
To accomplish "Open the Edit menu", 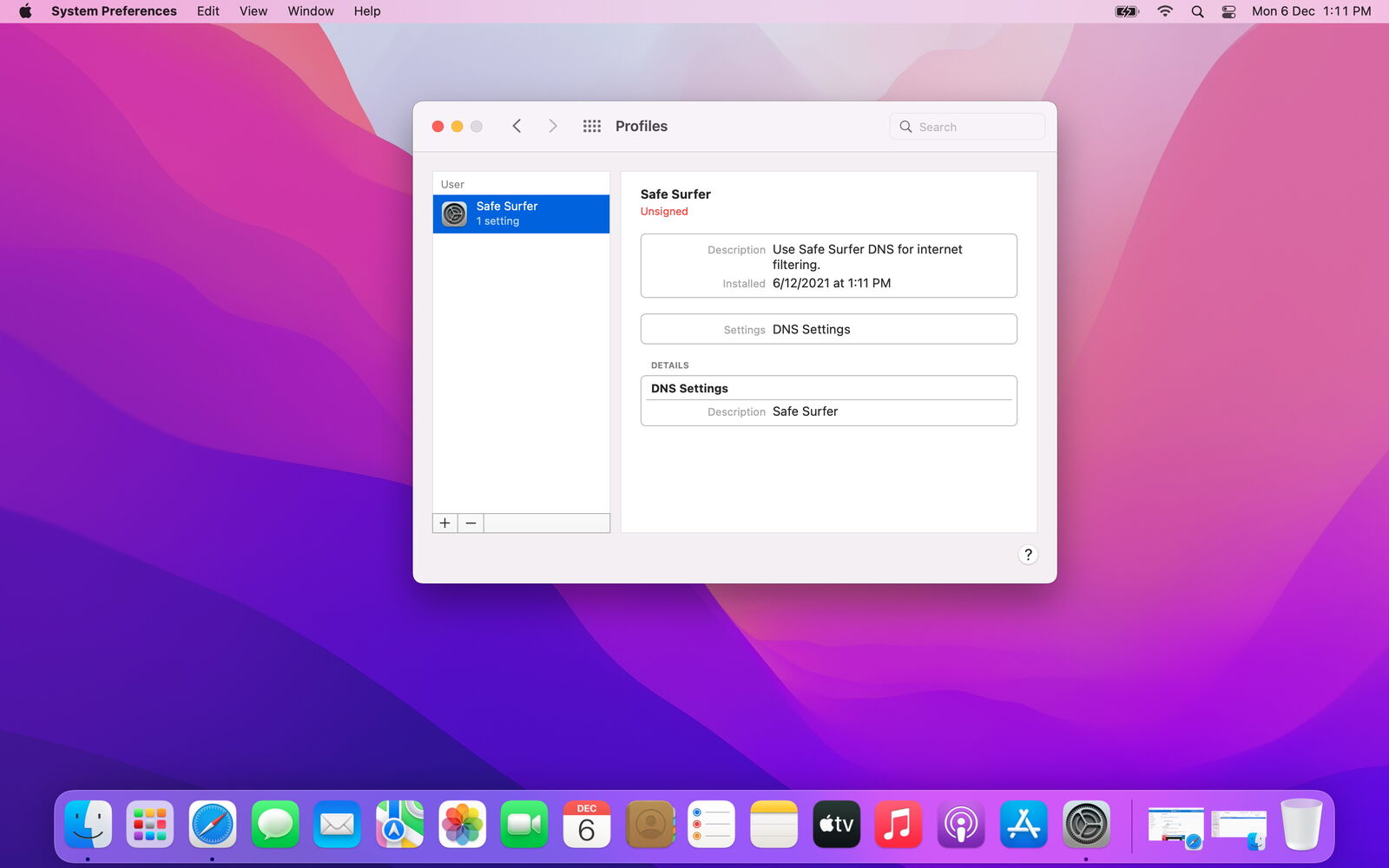I will click(208, 11).
